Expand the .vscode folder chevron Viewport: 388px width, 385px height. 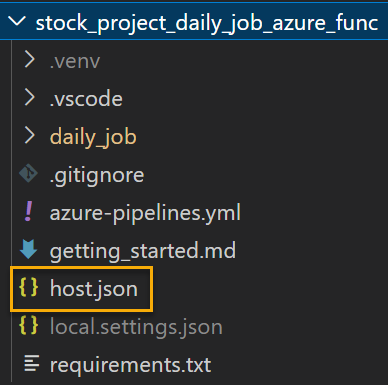tap(30, 98)
